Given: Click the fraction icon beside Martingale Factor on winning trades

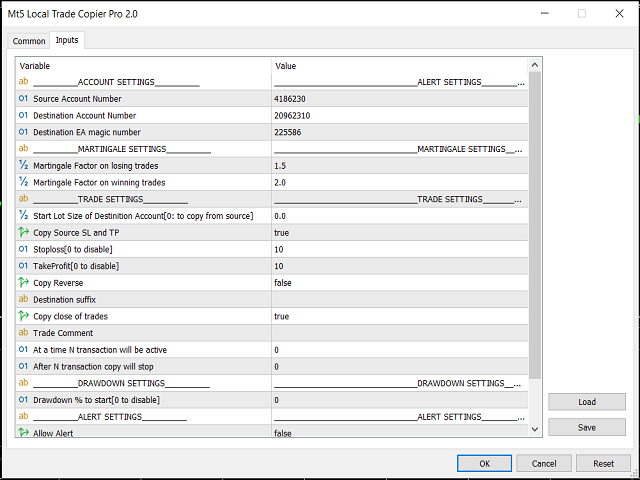Looking at the screenshot, I should (x=23, y=182).
